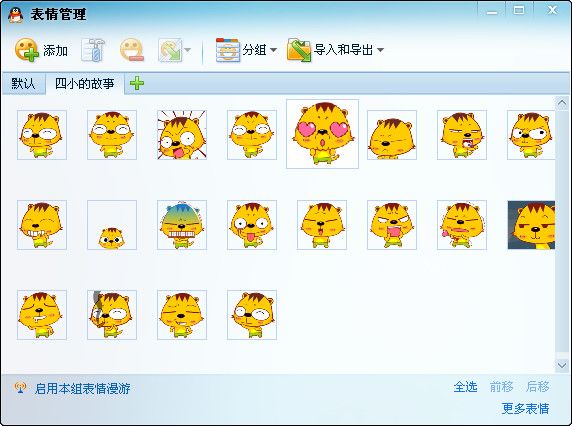Click the QQ penguin icon in the title bar
Viewport: 572px width, 426px height.
(15, 15)
